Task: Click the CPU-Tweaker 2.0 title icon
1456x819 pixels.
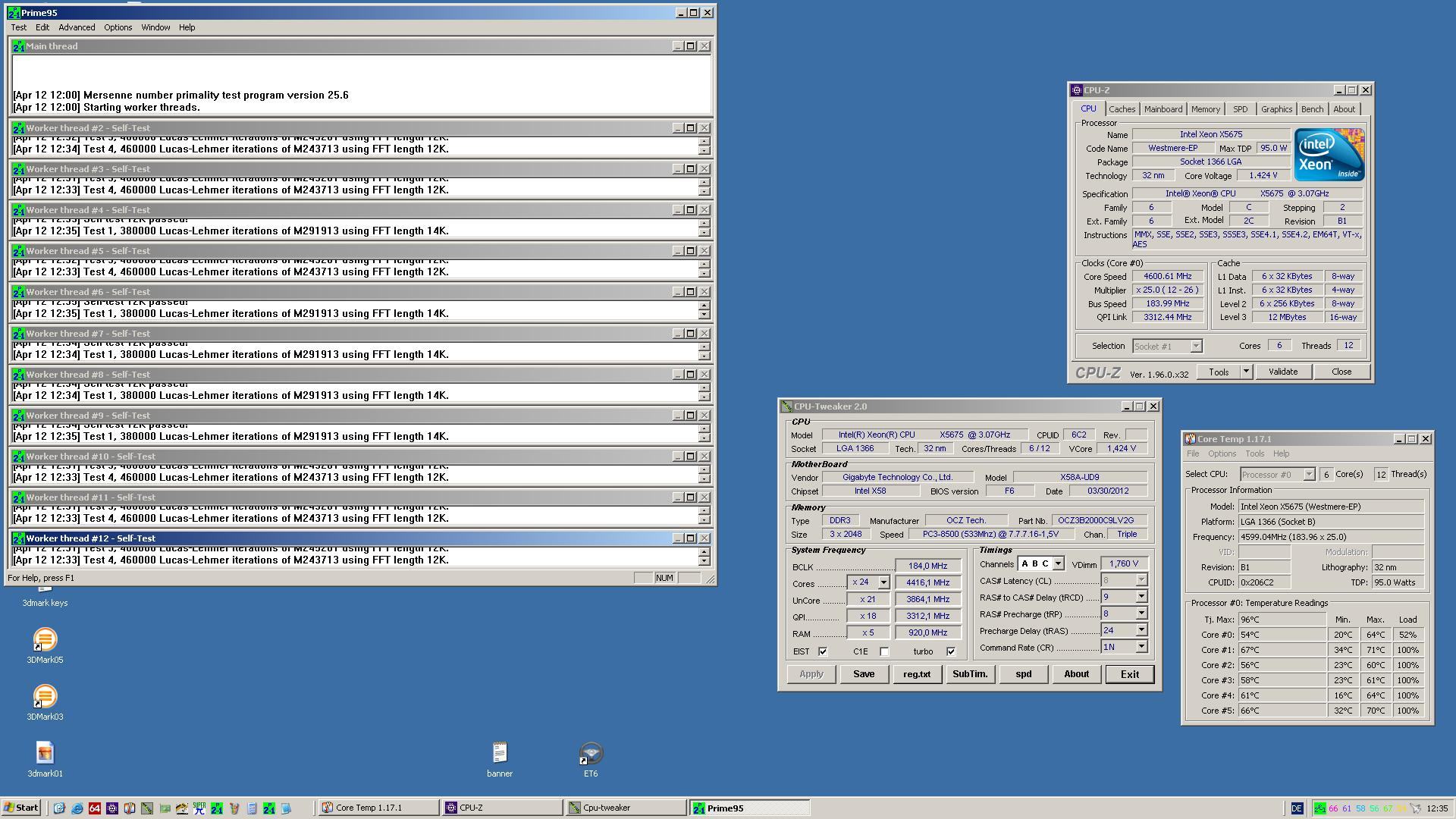Action: (x=787, y=406)
